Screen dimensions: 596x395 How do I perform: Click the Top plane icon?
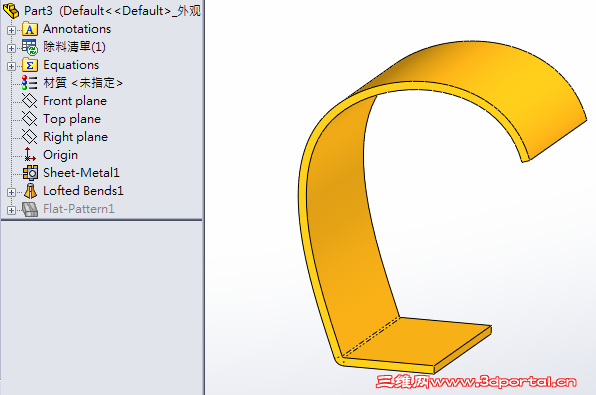pyautogui.click(x=29, y=119)
